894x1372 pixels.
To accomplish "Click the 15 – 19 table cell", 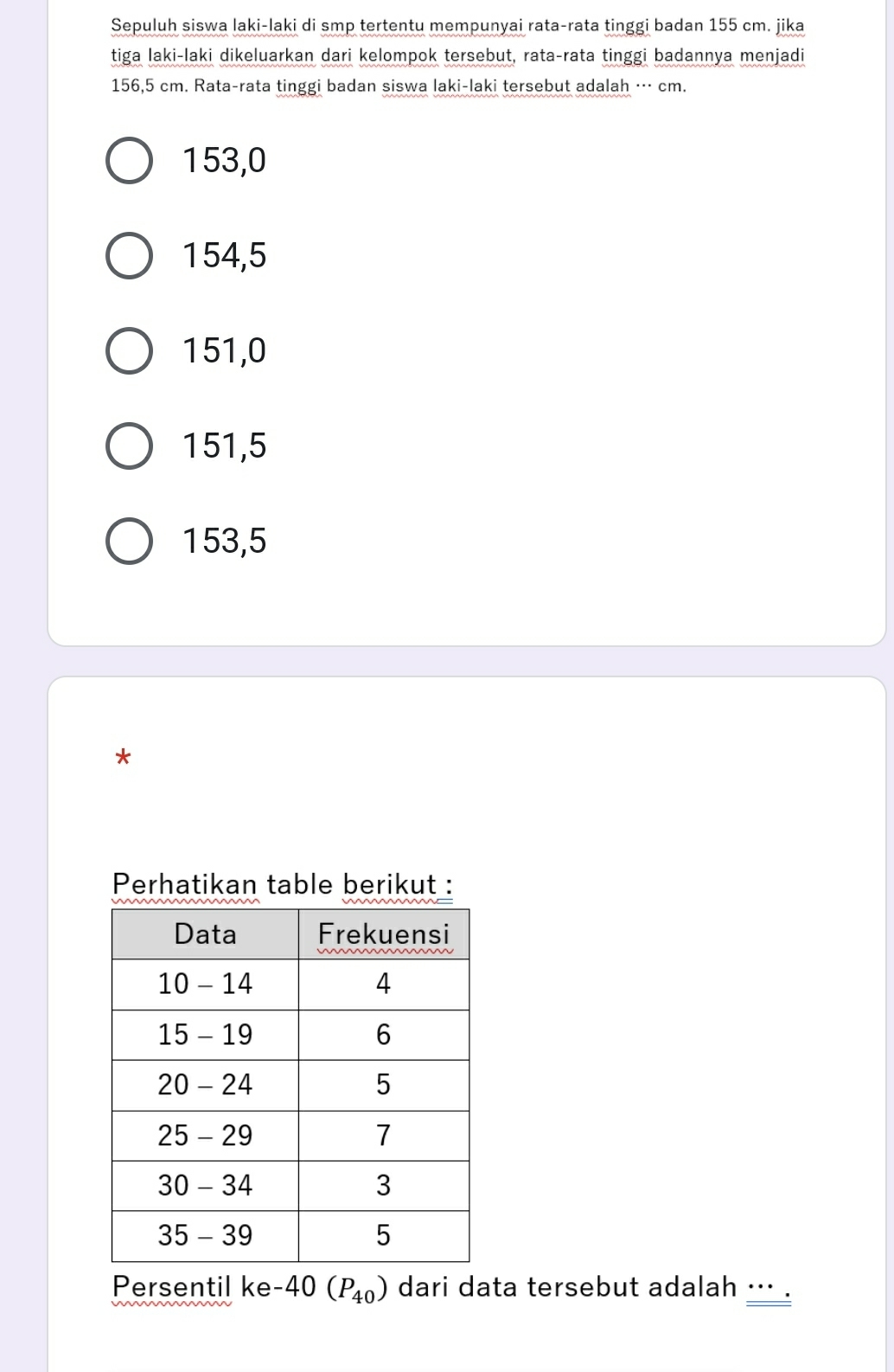I will [x=205, y=1035].
